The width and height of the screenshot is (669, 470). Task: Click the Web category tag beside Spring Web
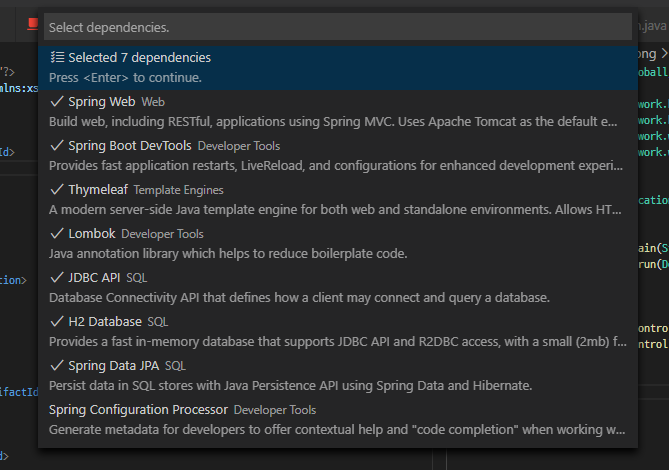(x=153, y=102)
